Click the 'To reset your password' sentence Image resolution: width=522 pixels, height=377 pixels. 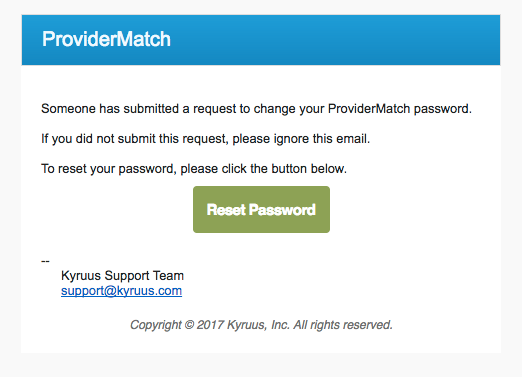click(194, 169)
